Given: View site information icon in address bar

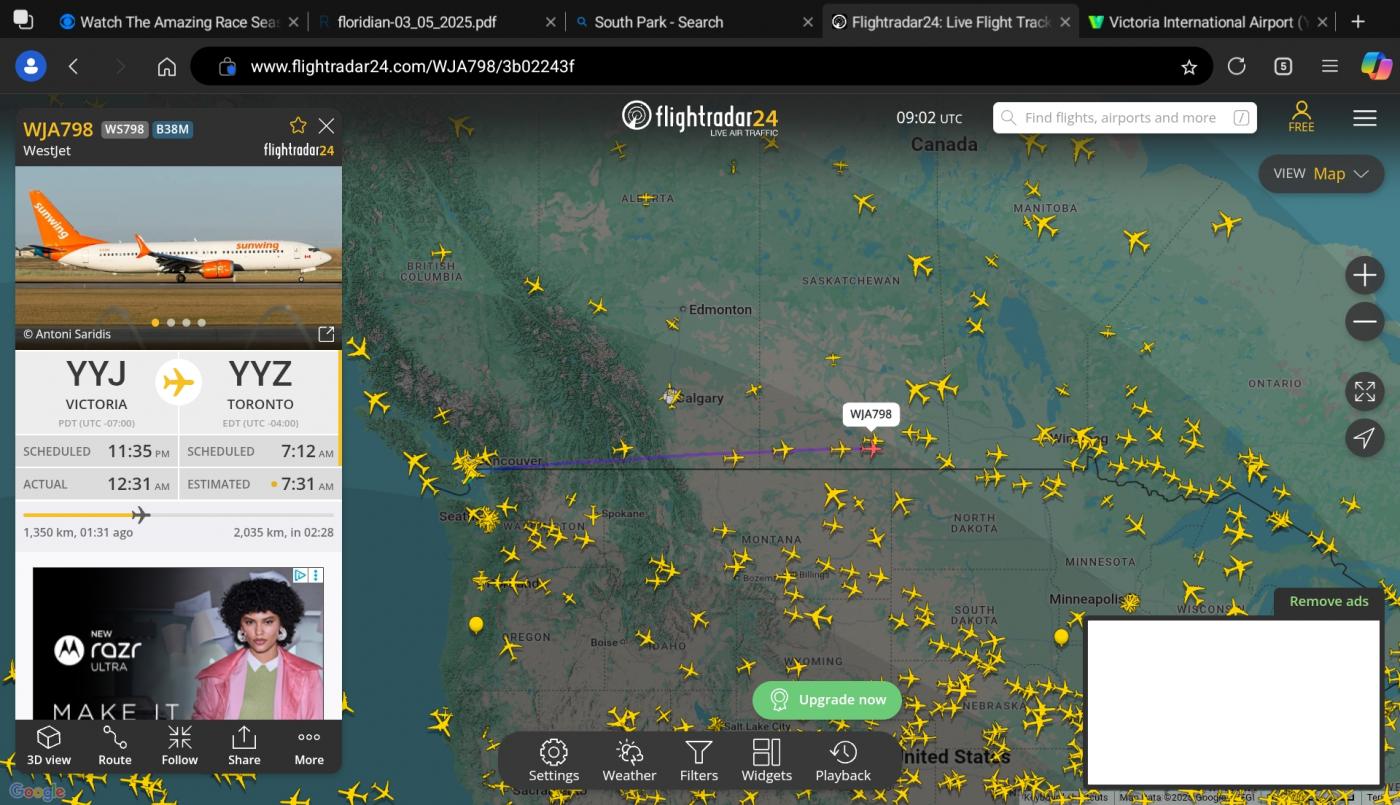Looking at the screenshot, I should click(x=228, y=67).
